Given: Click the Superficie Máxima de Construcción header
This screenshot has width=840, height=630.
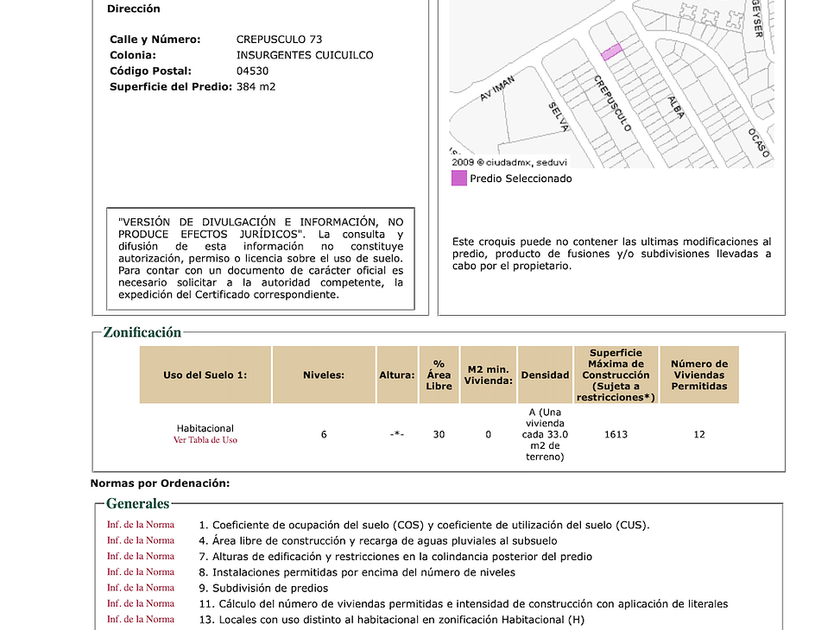Looking at the screenshot, I should point(616,375).
